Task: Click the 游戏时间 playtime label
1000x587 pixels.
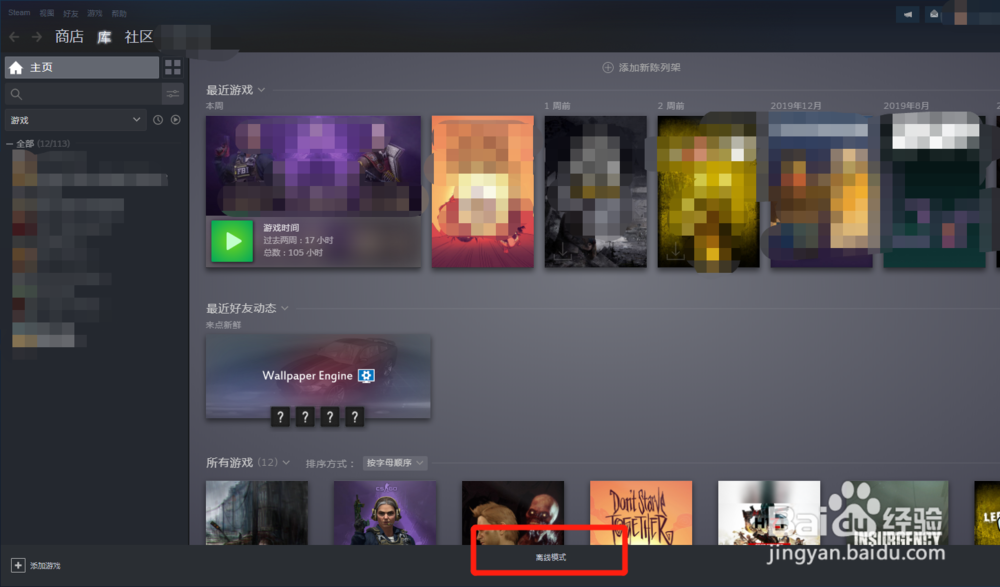Action: coord(281,228)
